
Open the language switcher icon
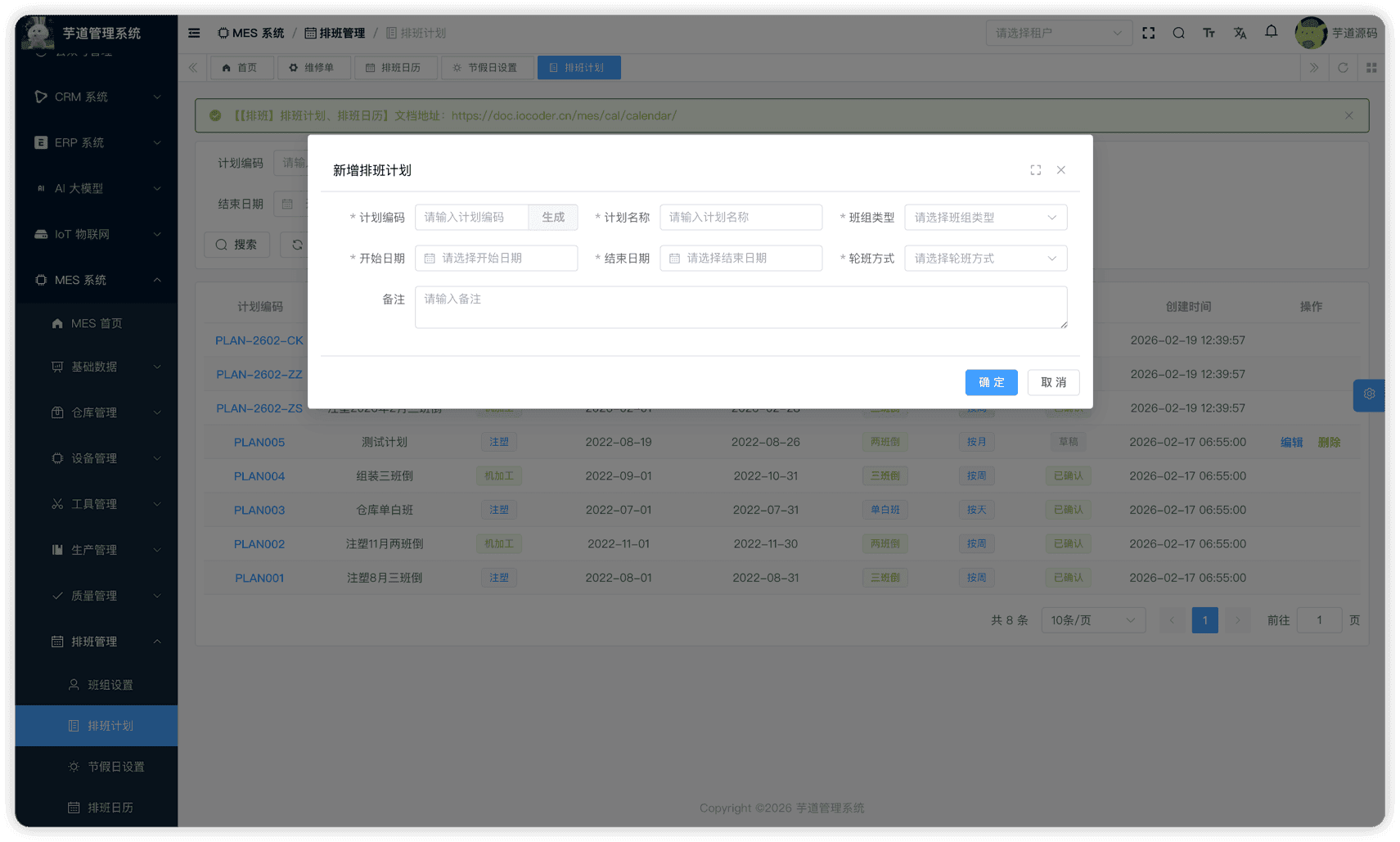click(x=1240, y=33)
